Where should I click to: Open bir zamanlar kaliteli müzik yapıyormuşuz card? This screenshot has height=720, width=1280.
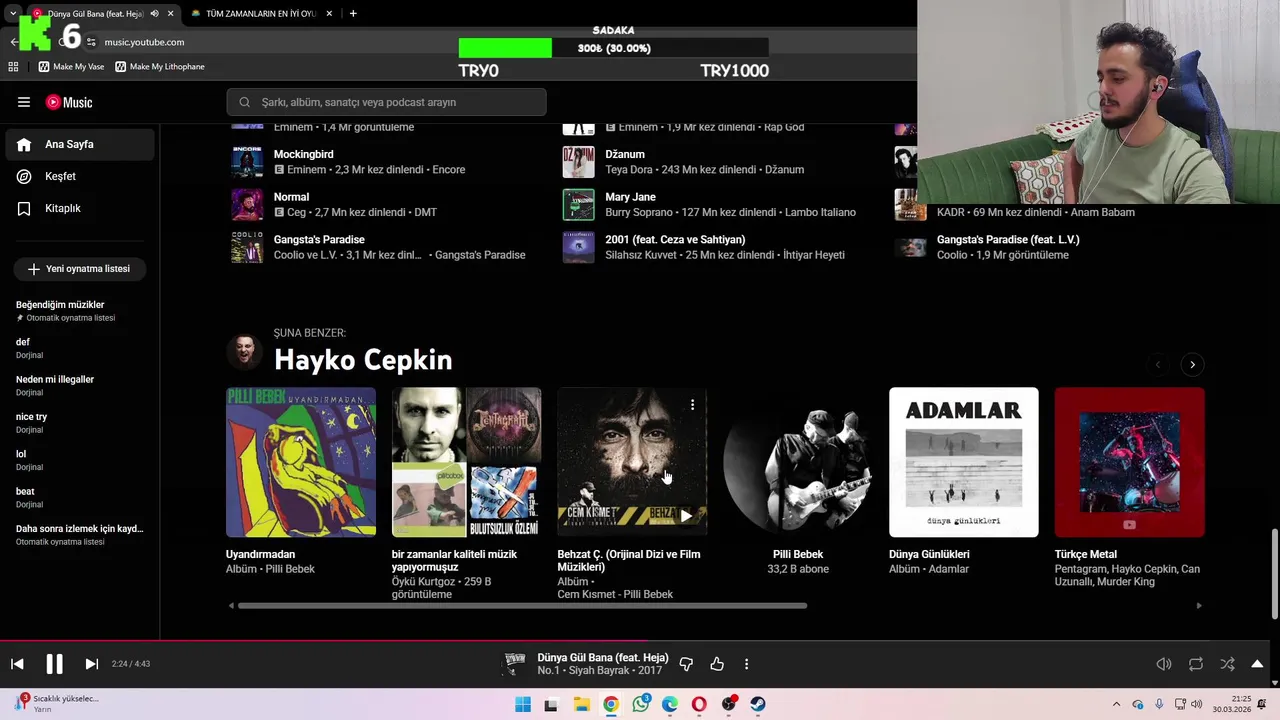[466, 462]
